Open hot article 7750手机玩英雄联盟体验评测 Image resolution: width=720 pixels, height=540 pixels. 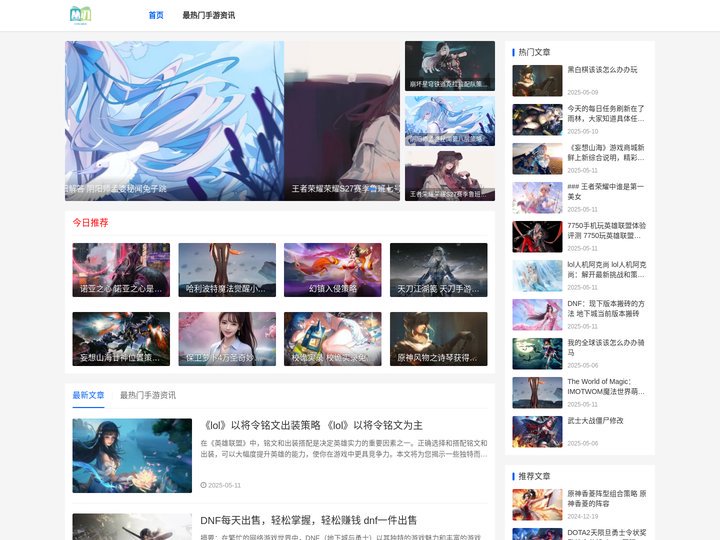click(607, 231)
